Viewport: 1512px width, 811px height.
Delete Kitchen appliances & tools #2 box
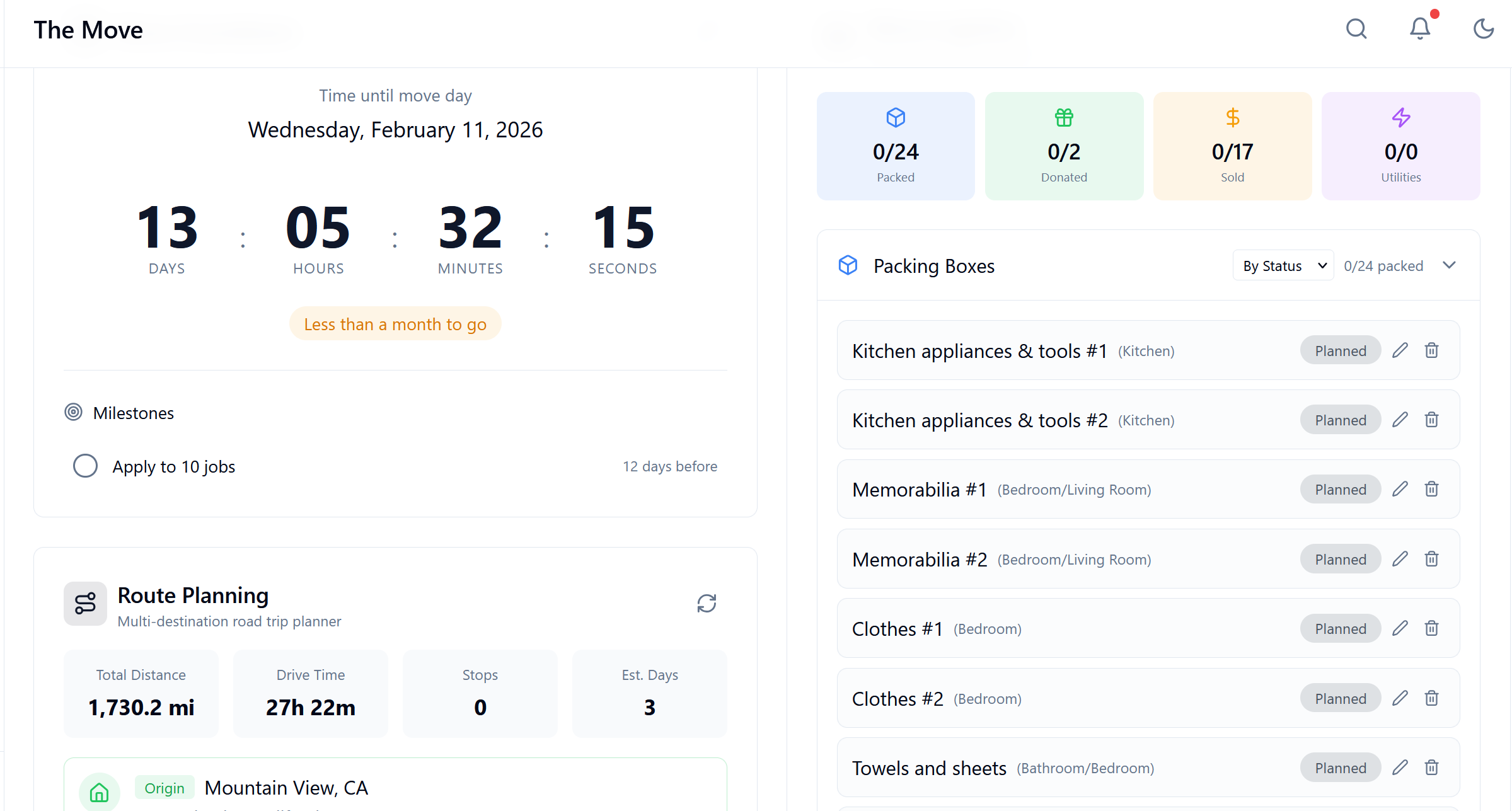pos(1431,420)
